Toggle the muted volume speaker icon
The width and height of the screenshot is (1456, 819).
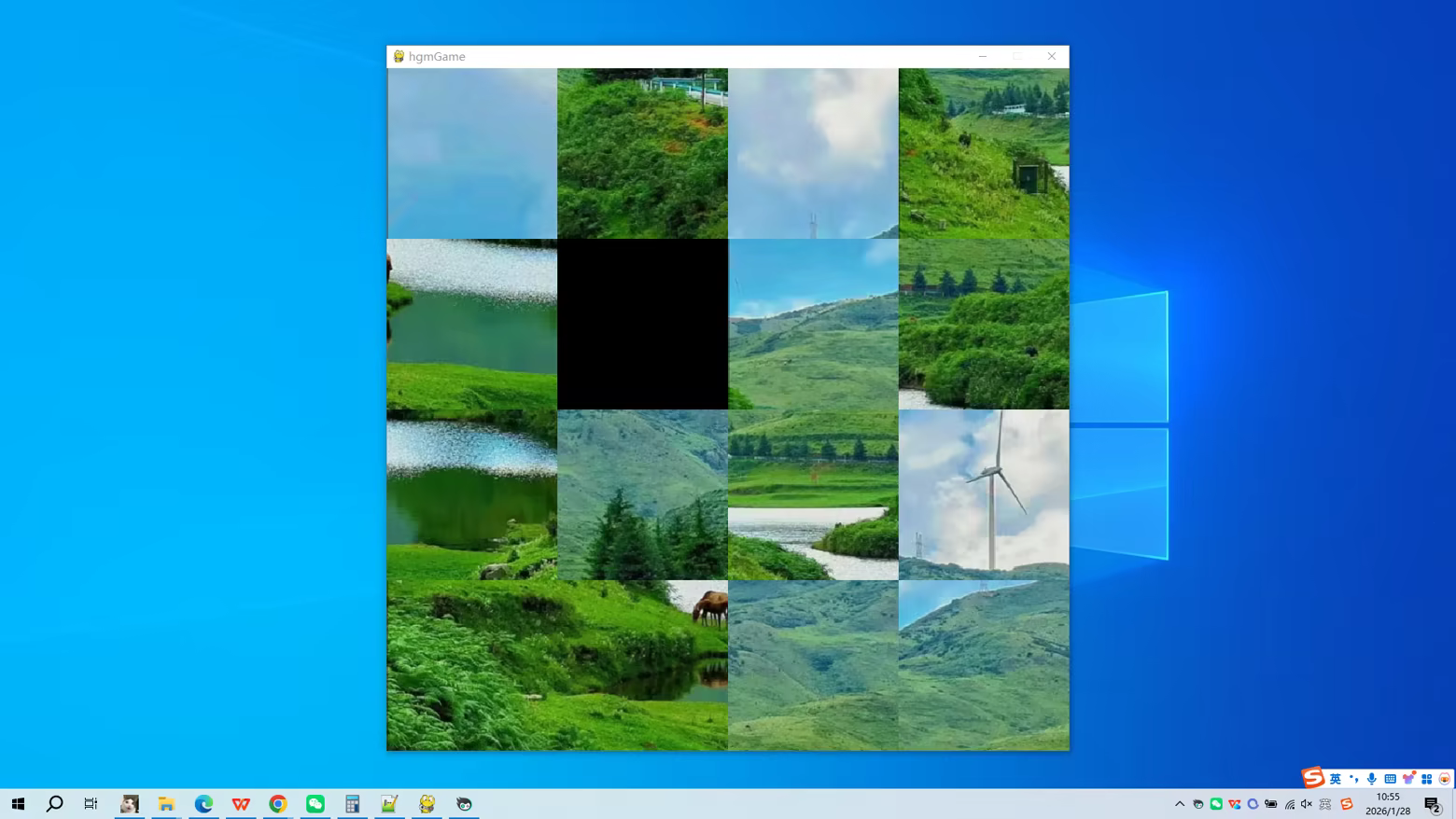point(1307,804)
